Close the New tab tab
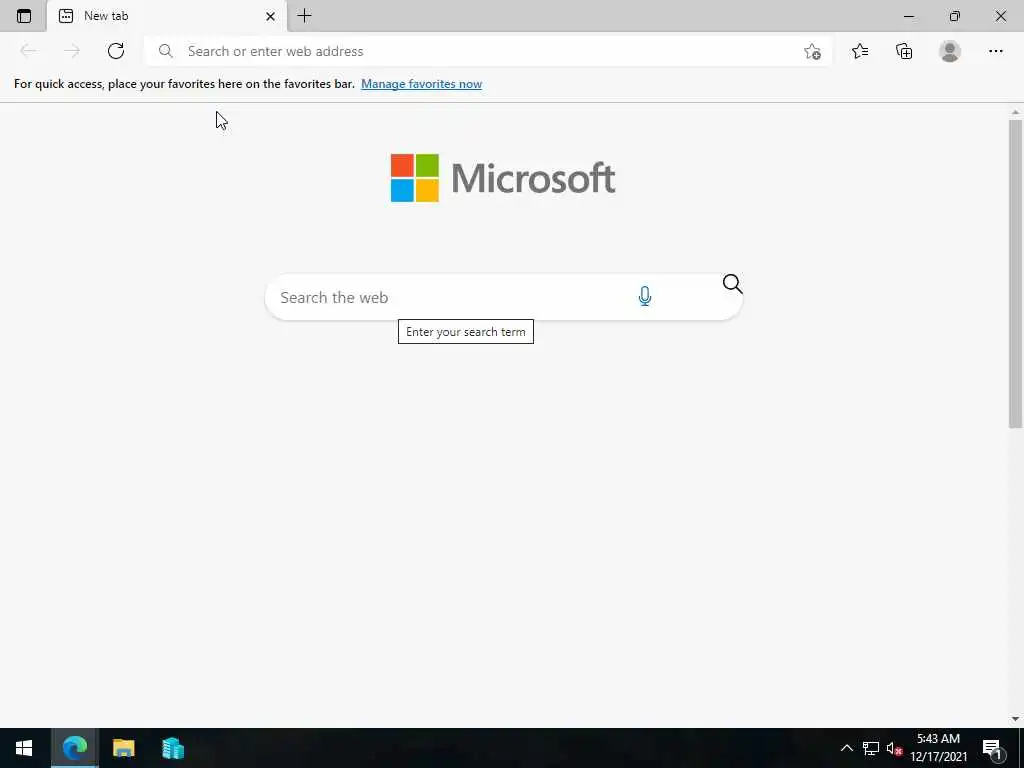The width and height of the screenshot is (1024, 768). click(x=270, y=16)
